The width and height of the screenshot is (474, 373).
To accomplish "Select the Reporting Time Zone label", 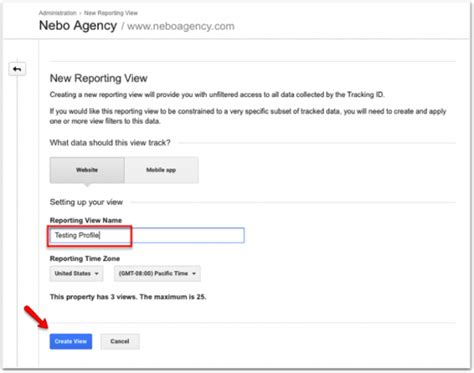I will pyautogui.click(x=85, y=259).
